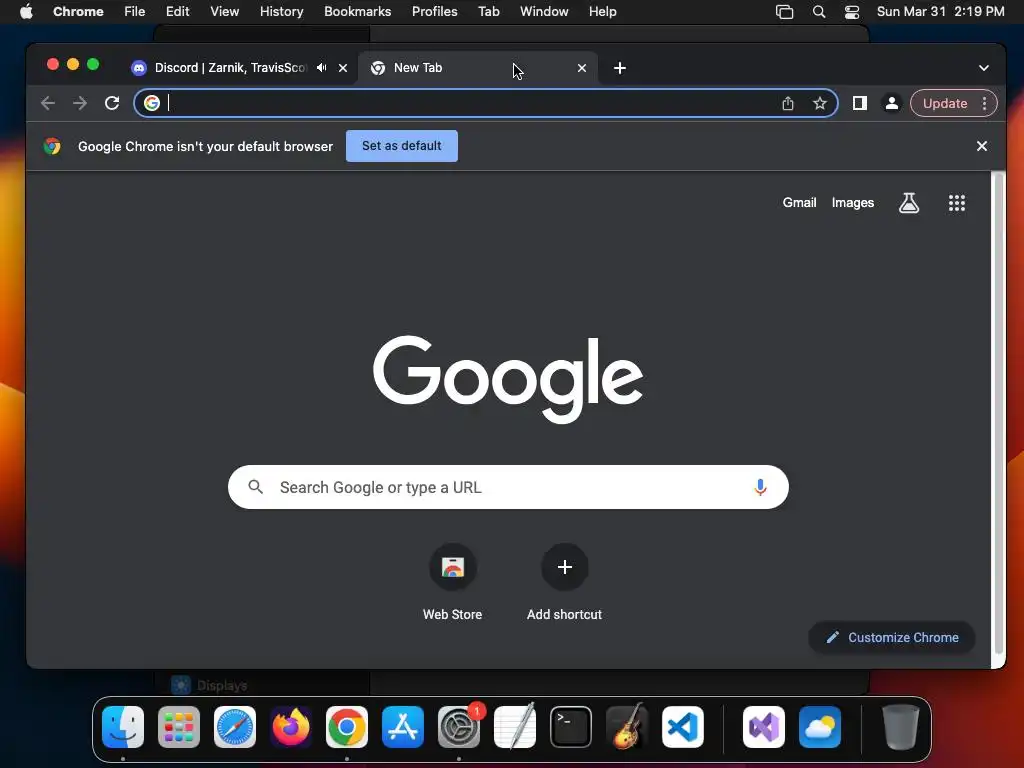
Task: Launch Firefox from the Dock
Action: (291, 727)
